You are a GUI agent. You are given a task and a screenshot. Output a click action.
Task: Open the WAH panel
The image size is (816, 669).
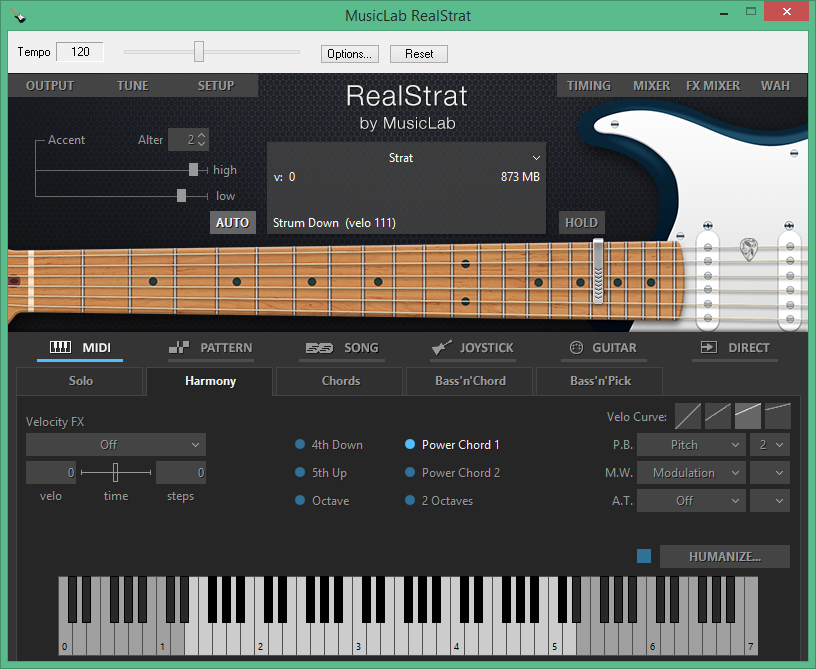coord(775,86)
